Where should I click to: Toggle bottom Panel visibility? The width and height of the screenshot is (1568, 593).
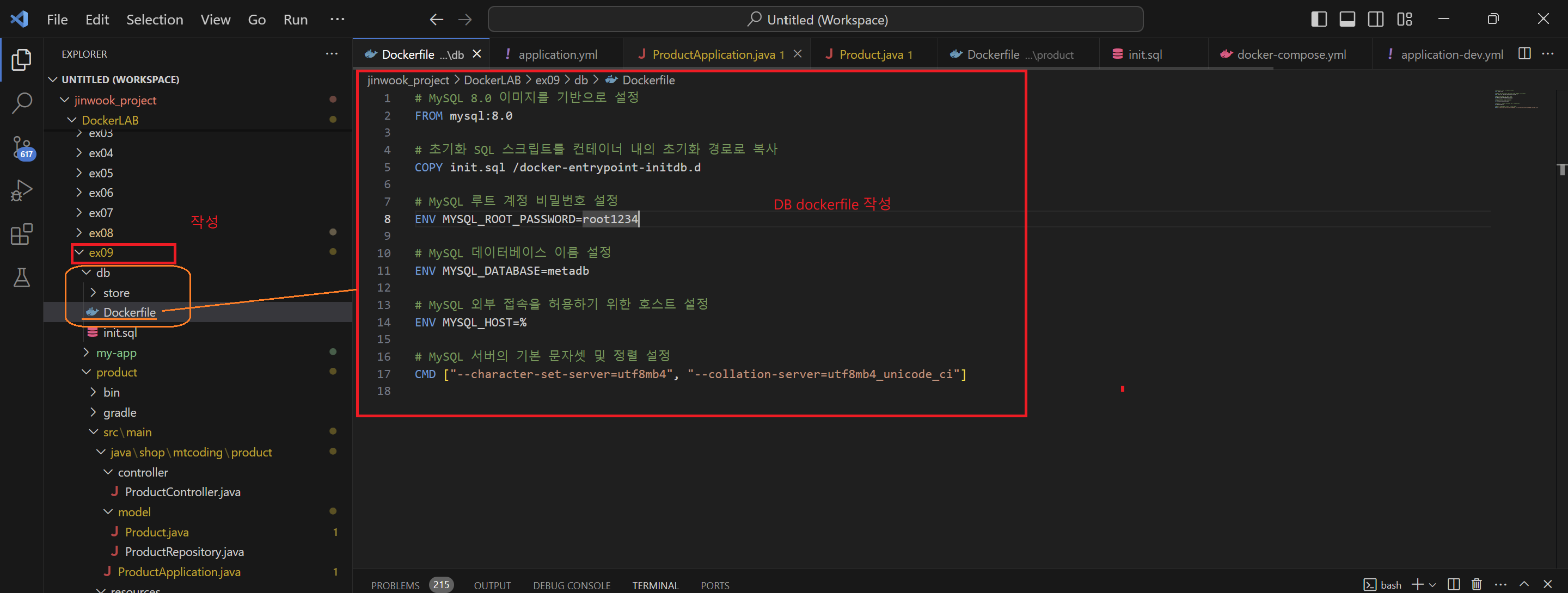tap(1347, 20)
